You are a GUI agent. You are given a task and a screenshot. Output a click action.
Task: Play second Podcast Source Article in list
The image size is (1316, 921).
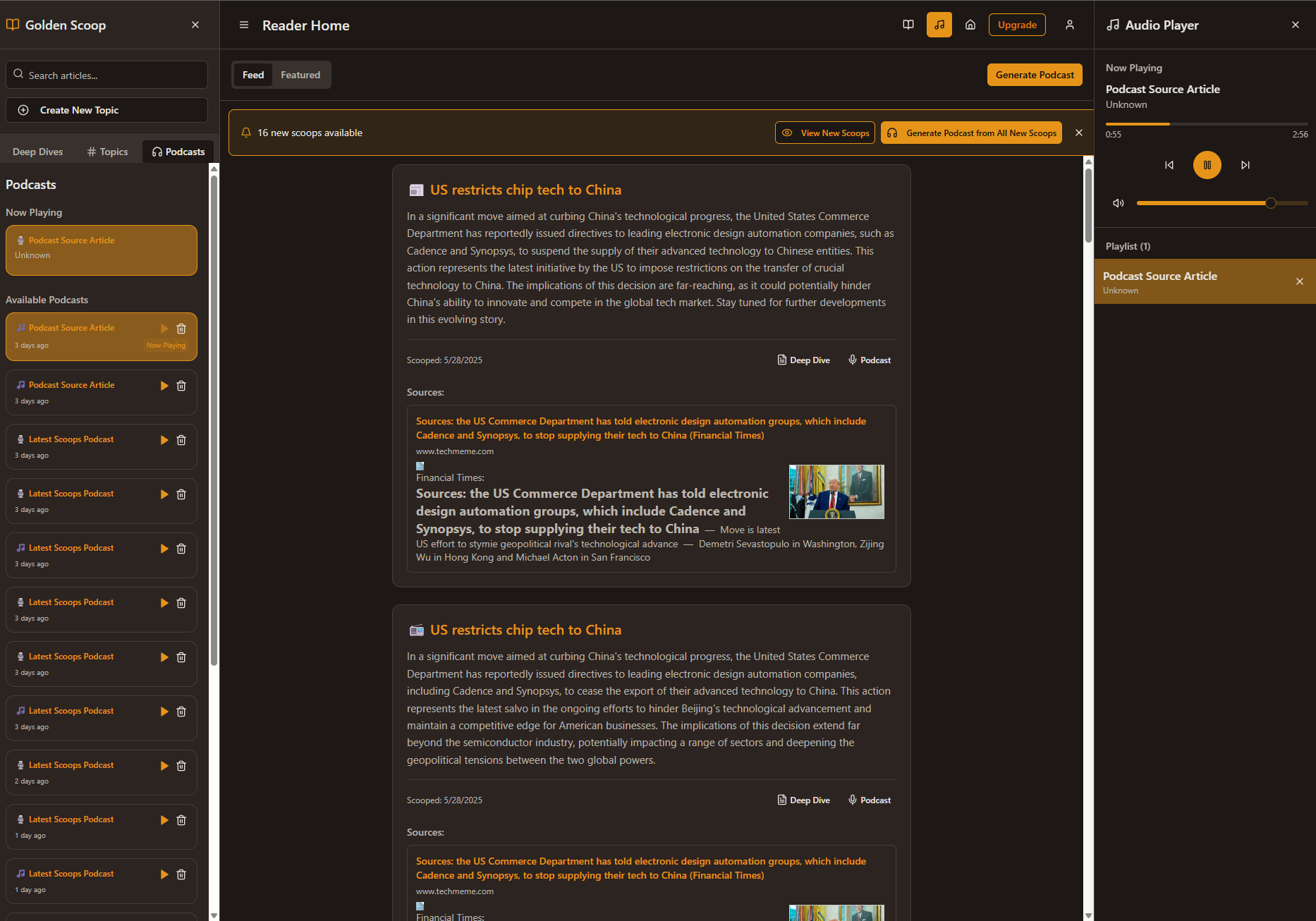point(164,386)
